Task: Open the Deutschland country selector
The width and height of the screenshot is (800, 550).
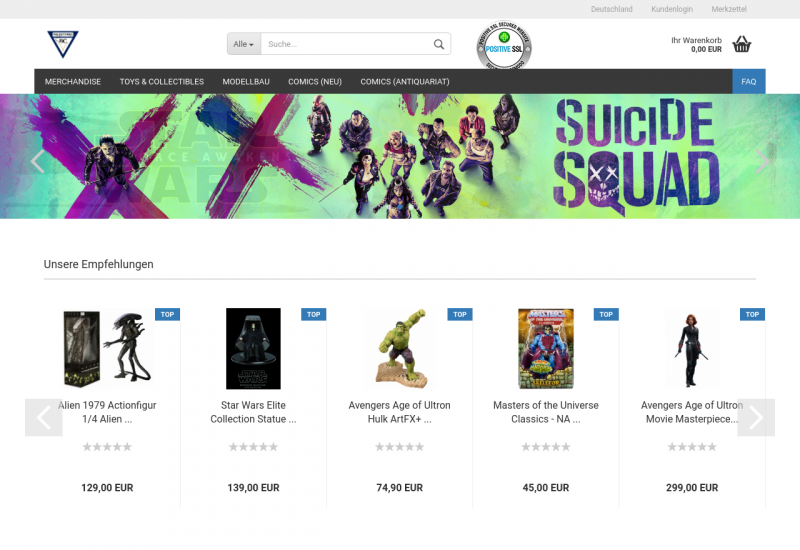Action: 611,9
